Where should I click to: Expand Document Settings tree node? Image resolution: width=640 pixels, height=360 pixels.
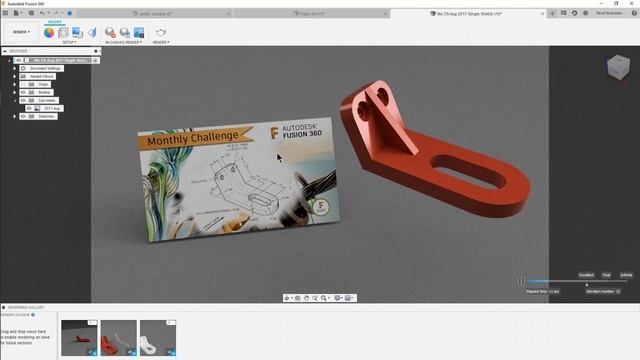(x=15, y=69)
